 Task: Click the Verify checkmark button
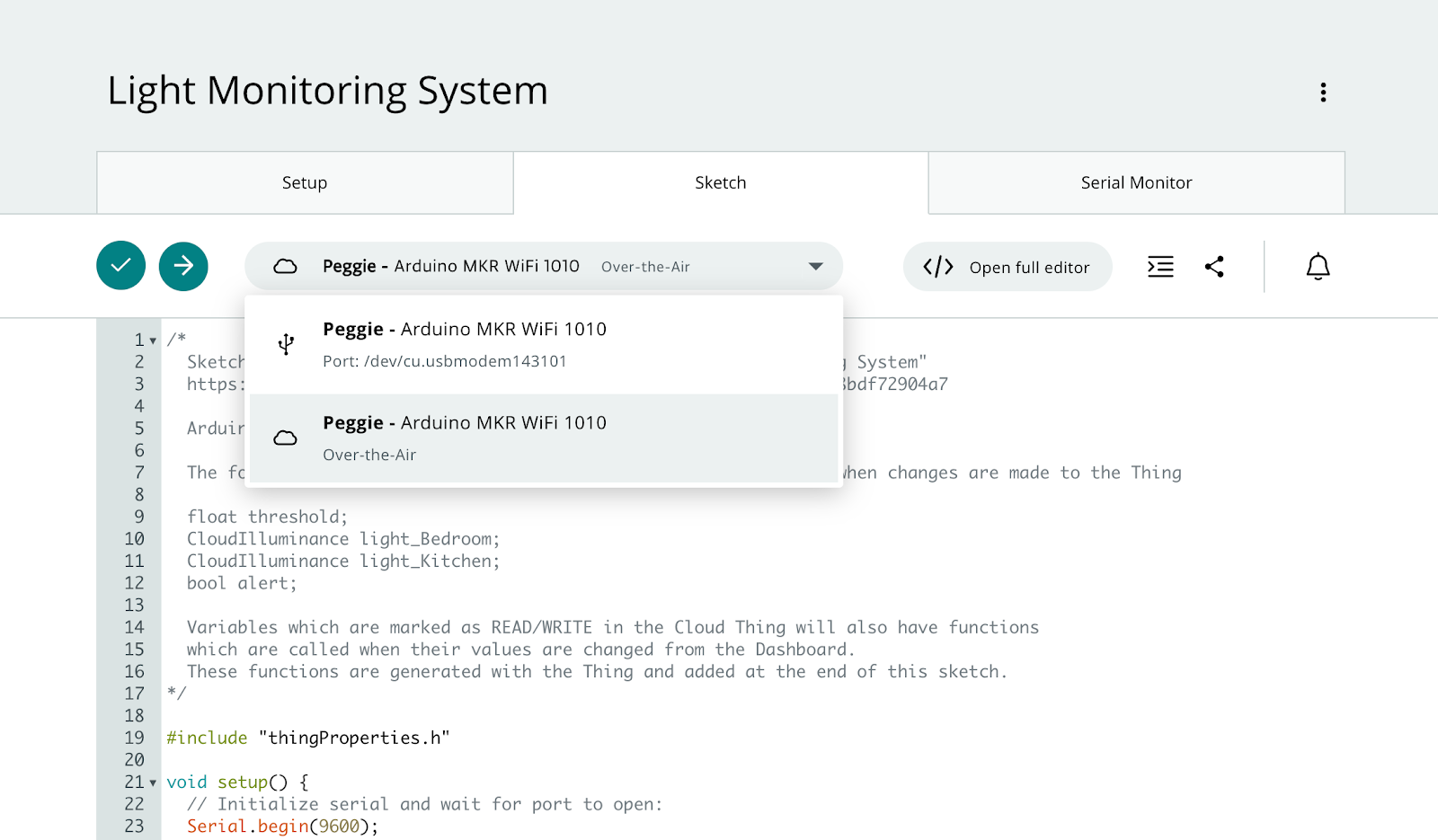[x=121, y=266]
